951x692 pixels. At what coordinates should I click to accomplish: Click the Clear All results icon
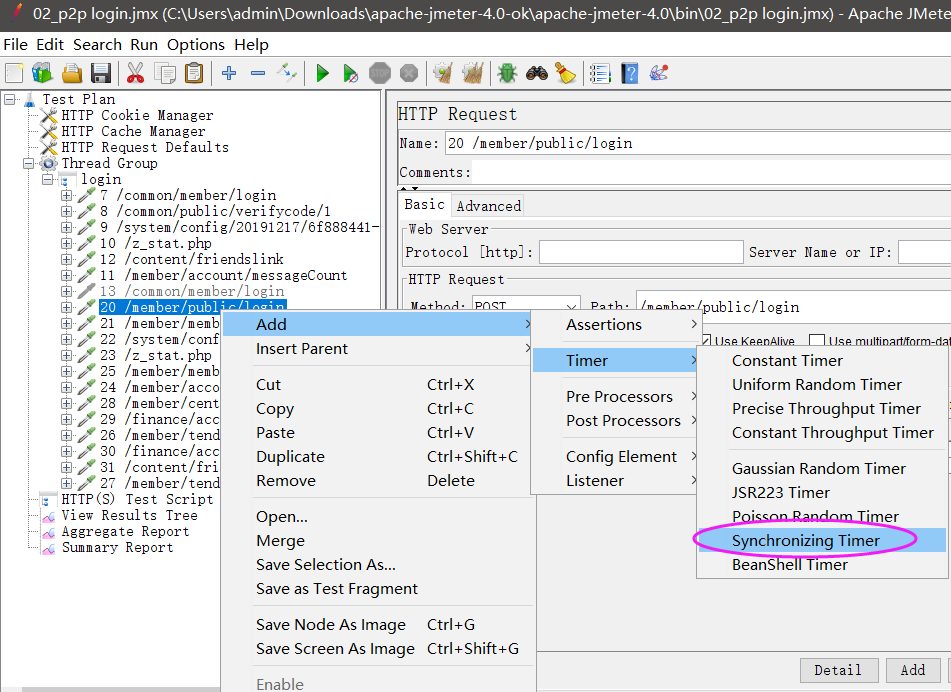click(x=472, y=73)
